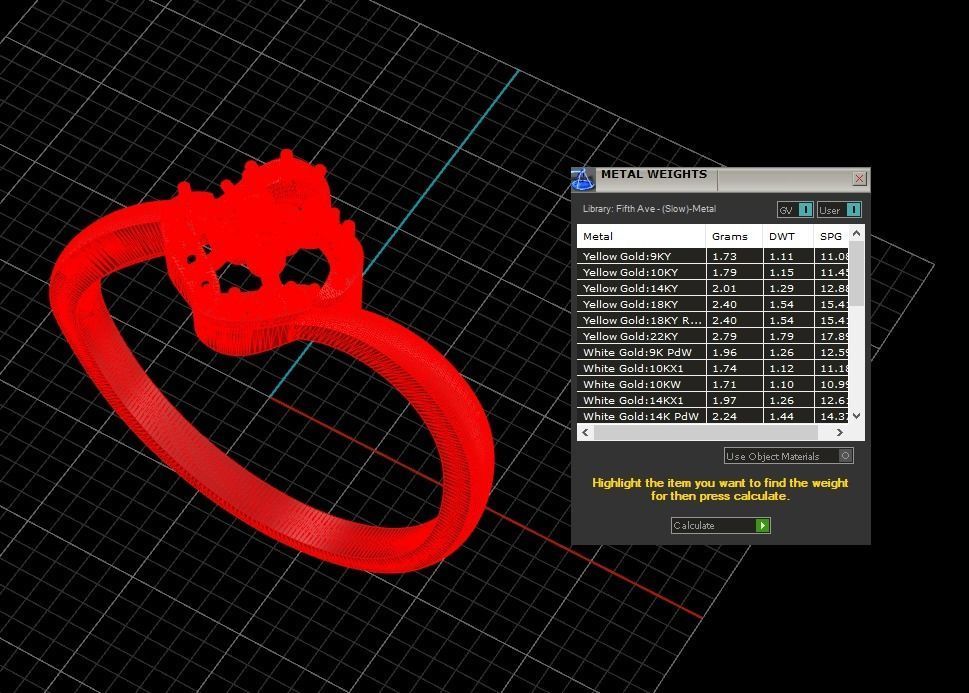This screenshot has width=969, height=693.
Task: Click the horizontal scroll-left arrow
Action: pos(585,432)
